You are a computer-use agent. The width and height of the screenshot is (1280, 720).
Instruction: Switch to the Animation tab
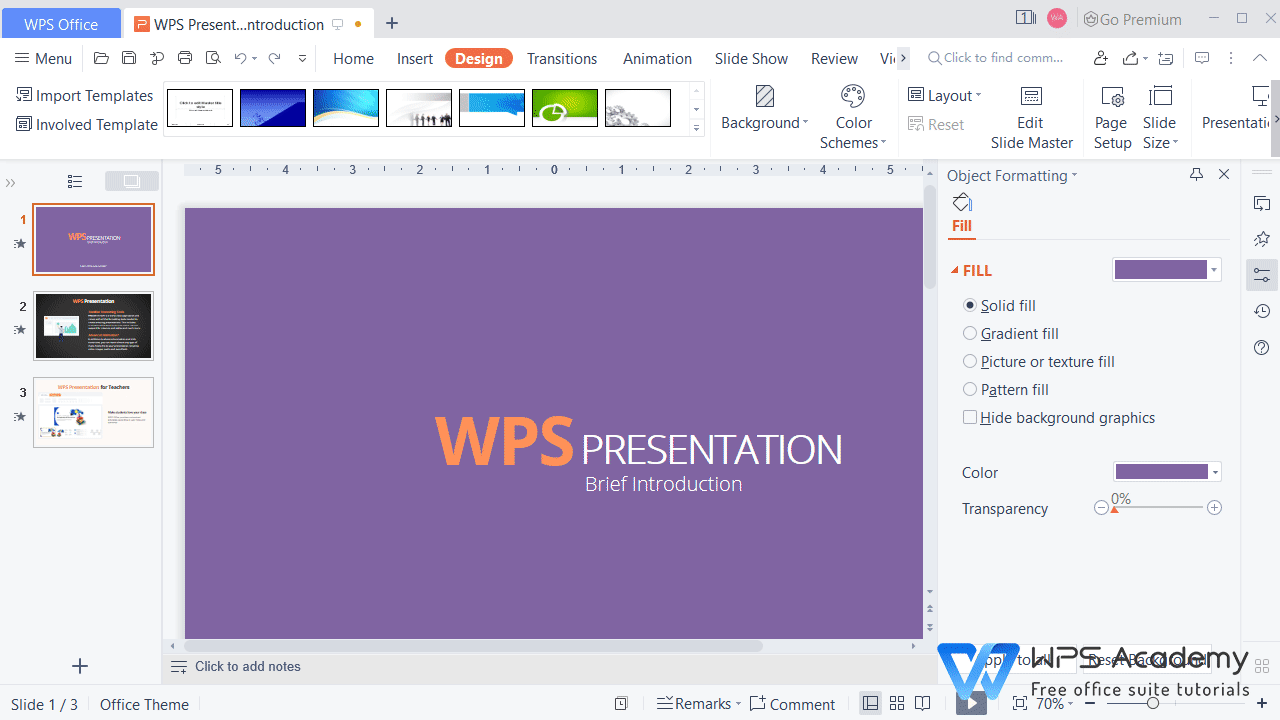click(x=657, y=58)
